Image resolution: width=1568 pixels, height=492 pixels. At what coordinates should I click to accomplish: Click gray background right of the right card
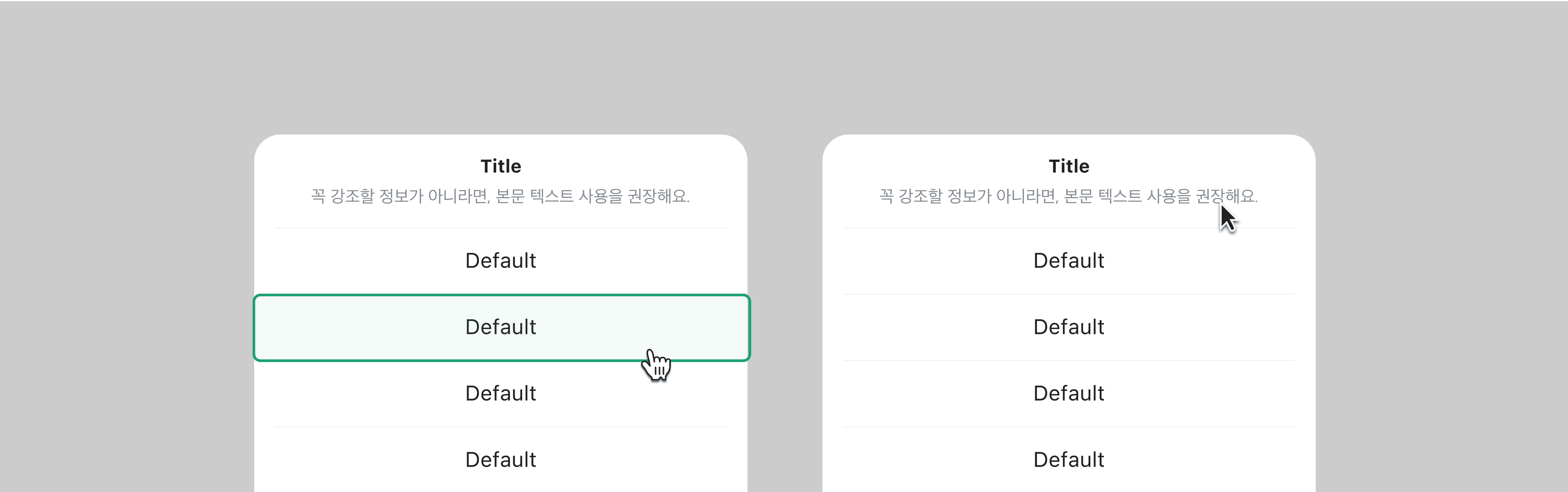coord(1443,304)
